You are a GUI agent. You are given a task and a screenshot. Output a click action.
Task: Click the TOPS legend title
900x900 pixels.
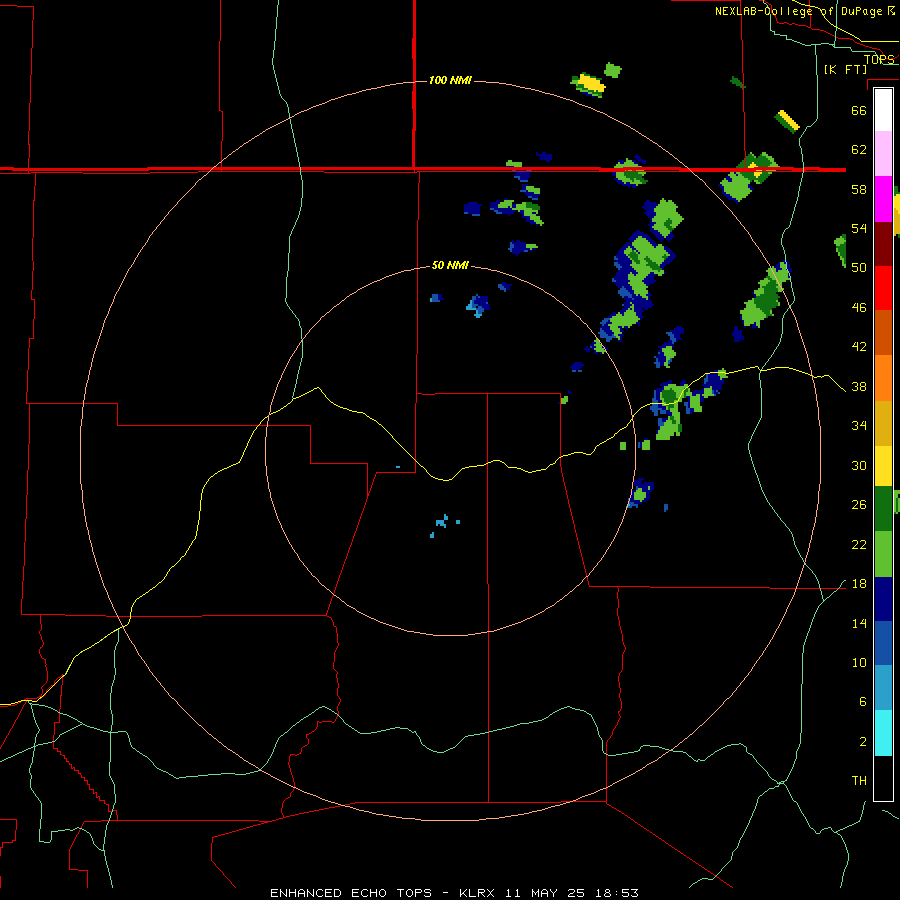pyautogui.click(x=879, y=59)
